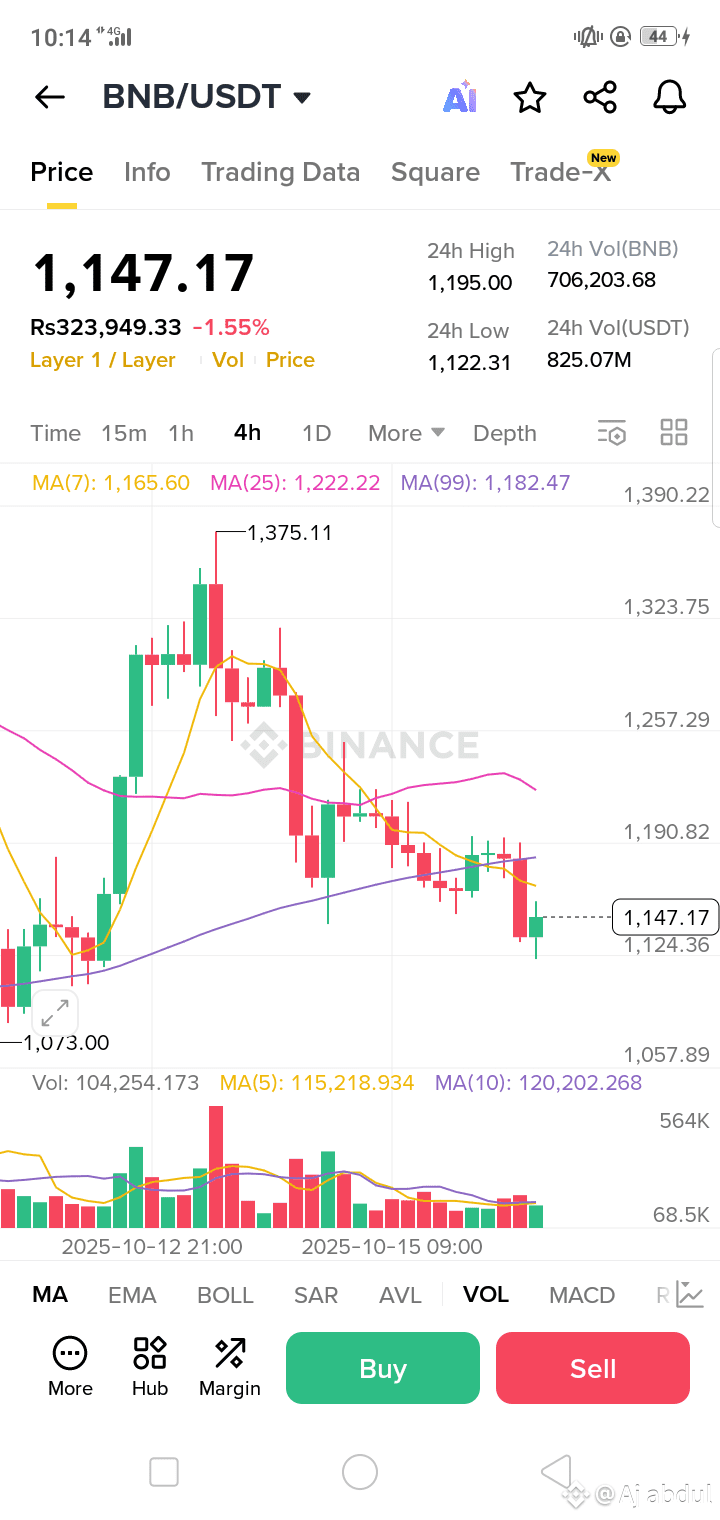This screenshot has height=1520, width=720.
Task: Switch to the Price tab
Action: [62, 172]
